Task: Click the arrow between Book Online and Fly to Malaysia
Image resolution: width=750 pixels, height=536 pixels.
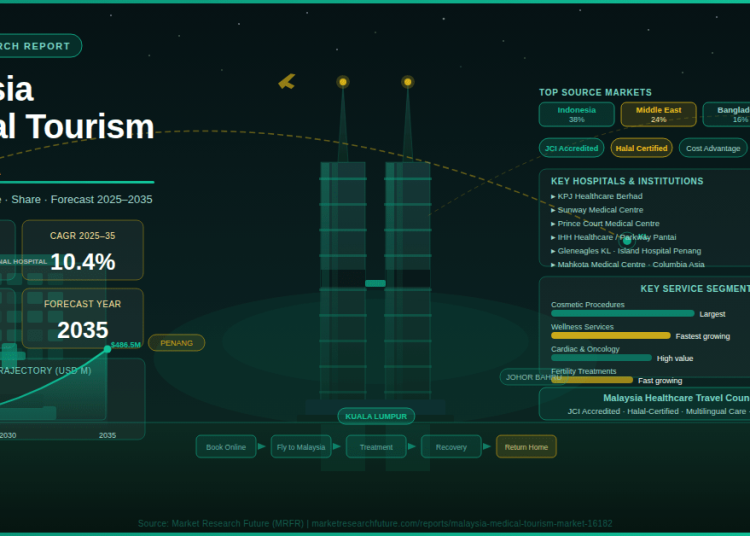Action: point(262,447)
